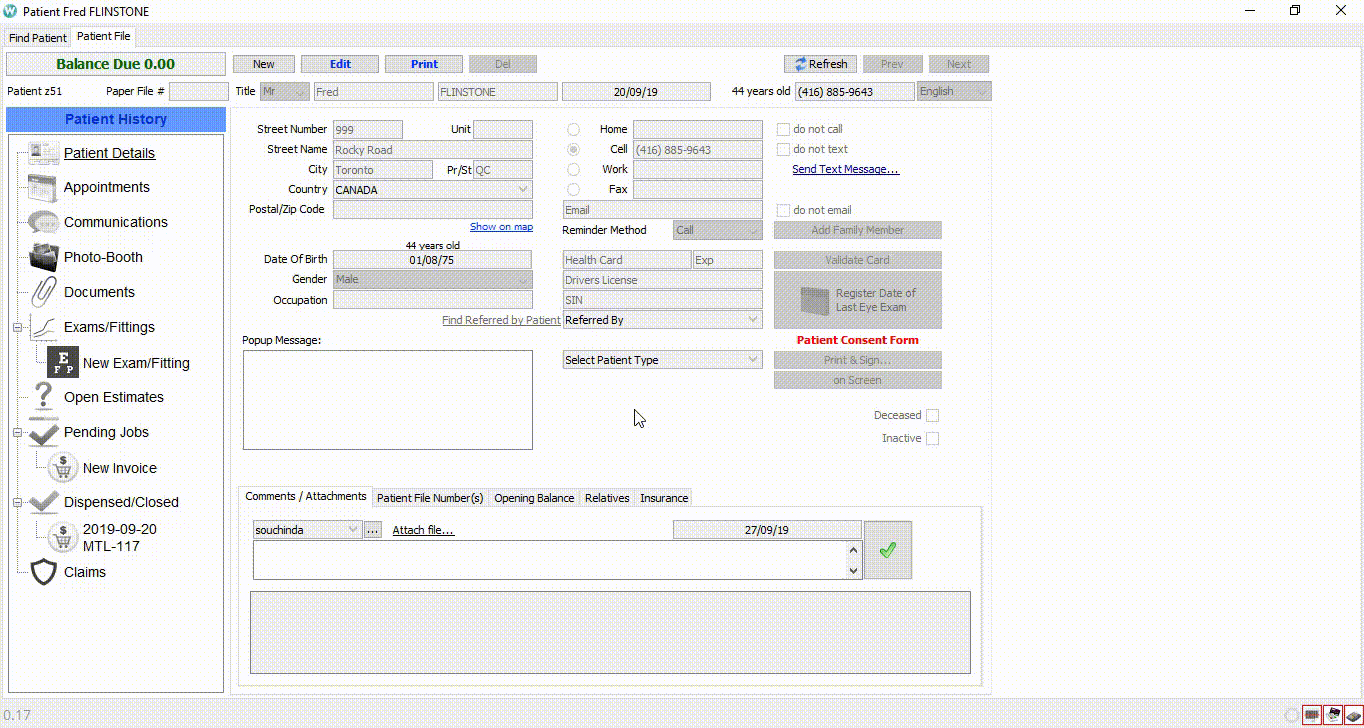Screen dimensions: 1364x728
Task: Click the 'Find Referred by Patient' link
Action: 501,321
